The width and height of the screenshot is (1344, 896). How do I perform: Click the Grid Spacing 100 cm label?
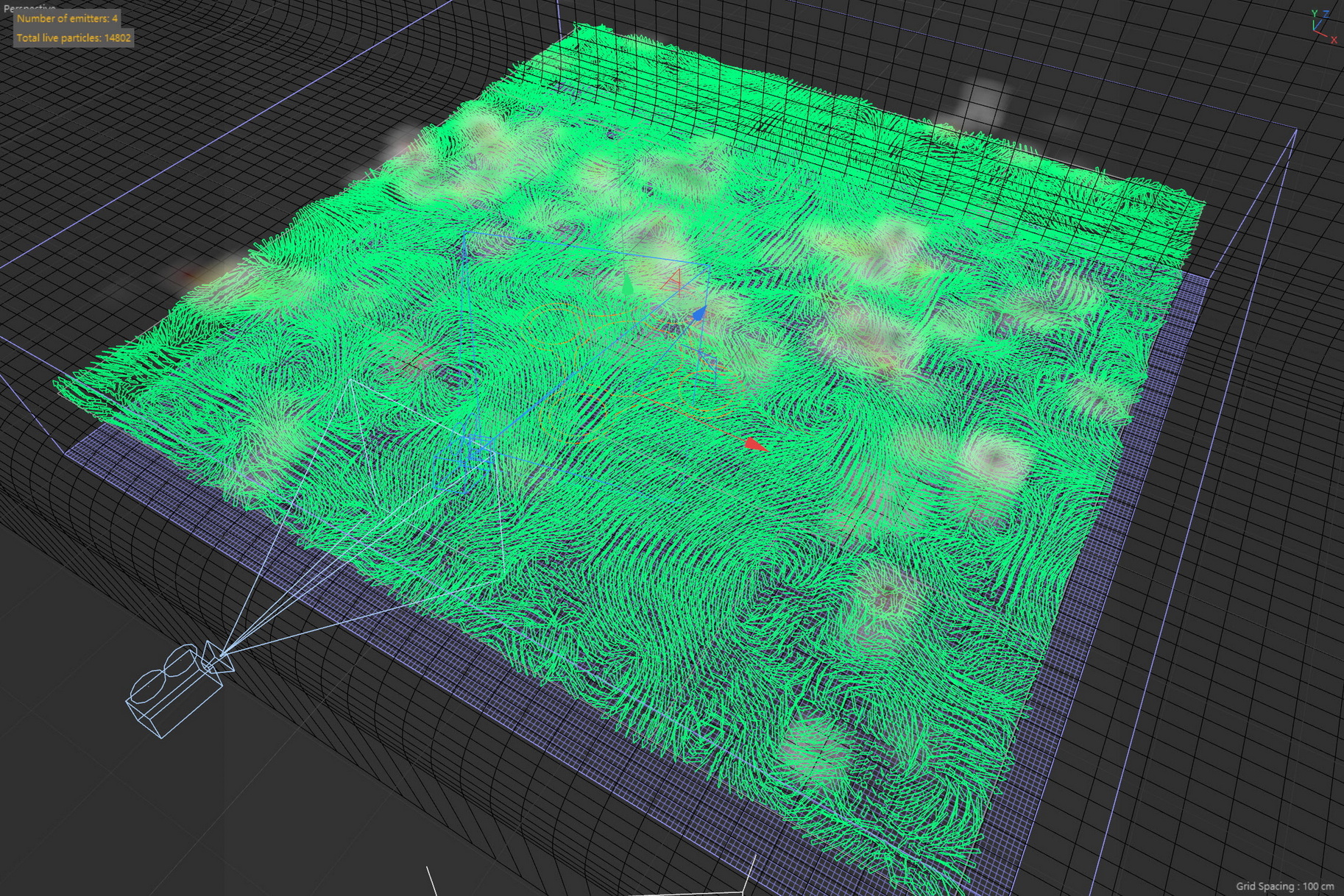[1284, 886]
